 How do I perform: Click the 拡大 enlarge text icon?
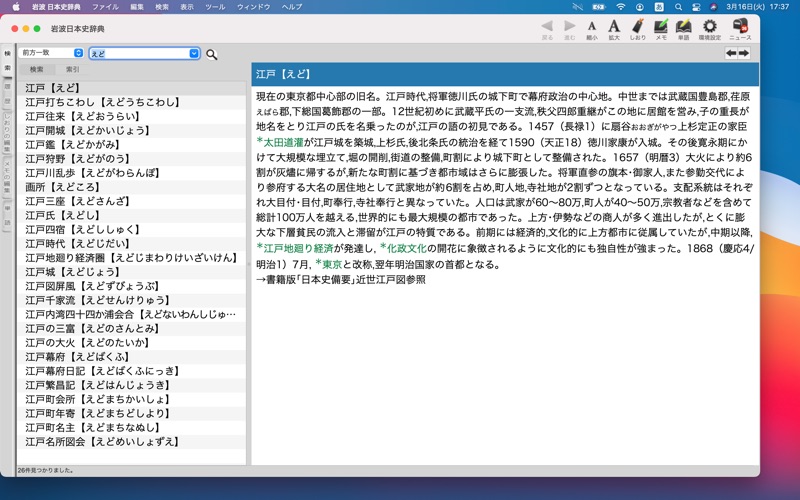coord(614,27)
